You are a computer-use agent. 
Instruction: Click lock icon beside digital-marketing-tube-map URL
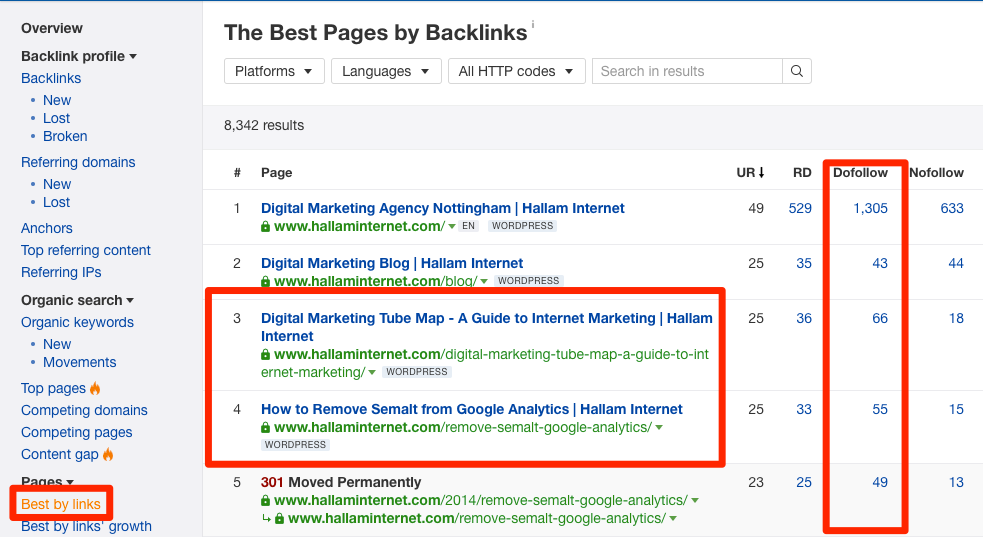pyautogui.click(x=266, y=355)
